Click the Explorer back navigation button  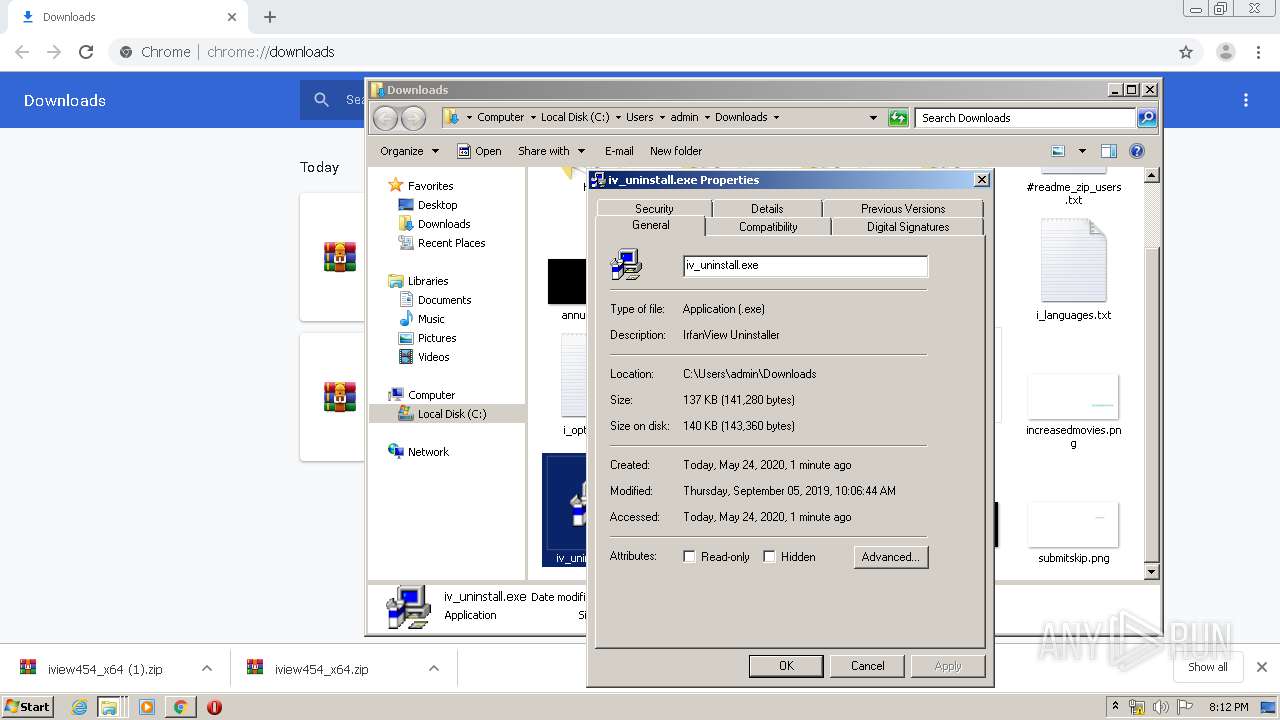(x=385, y=118)
